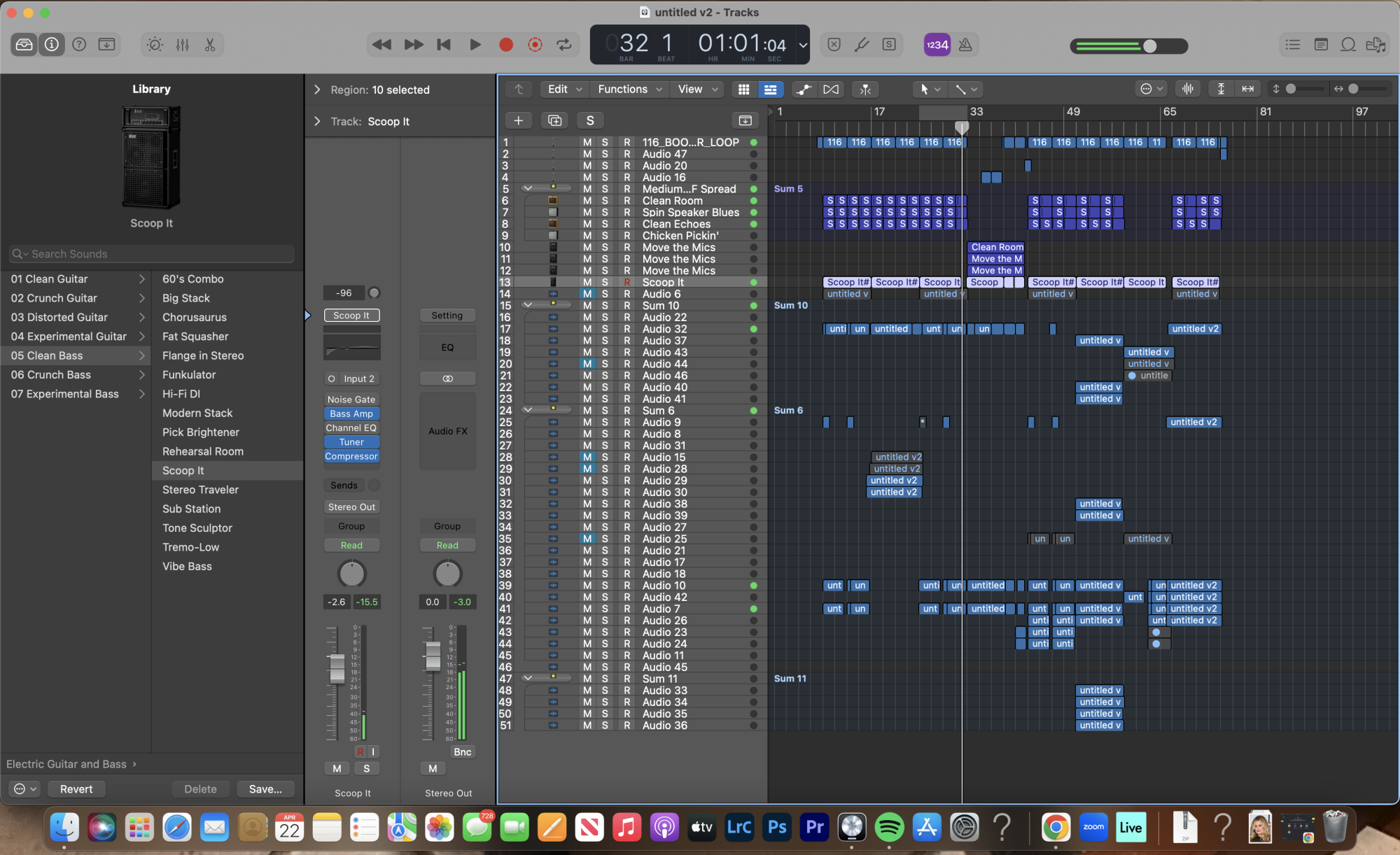Toggle the 1234 count-in button
1400x855 pixels.
coord(937,45)
